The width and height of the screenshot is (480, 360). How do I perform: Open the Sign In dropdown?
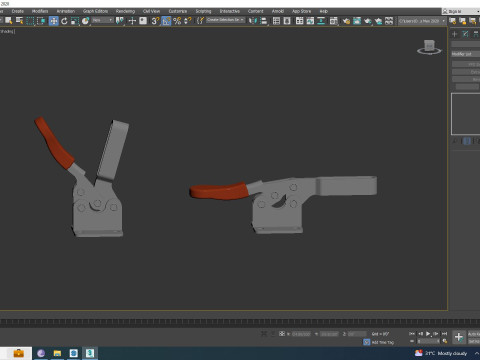tap(461, 11)
